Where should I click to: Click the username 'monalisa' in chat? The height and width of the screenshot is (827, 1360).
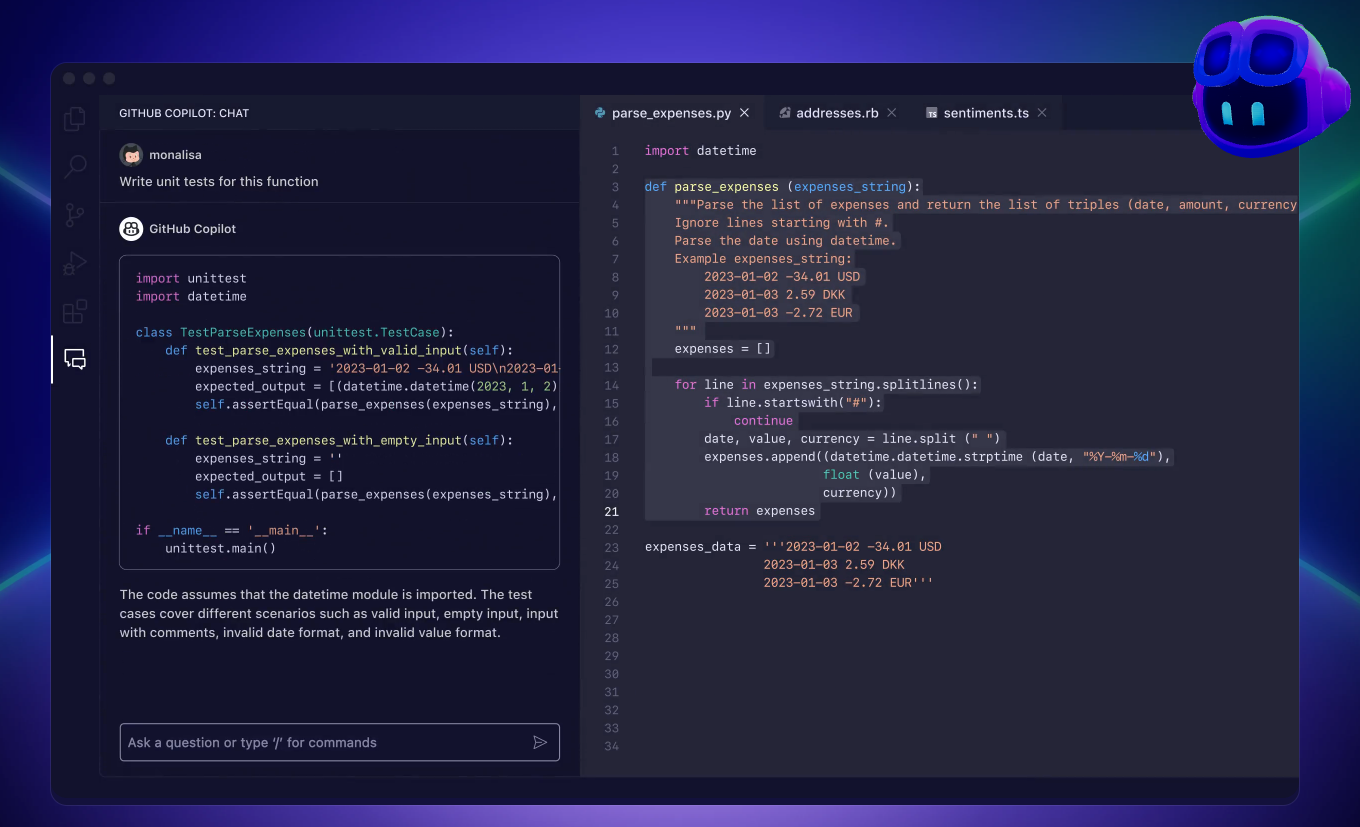[x=175, y=155]
